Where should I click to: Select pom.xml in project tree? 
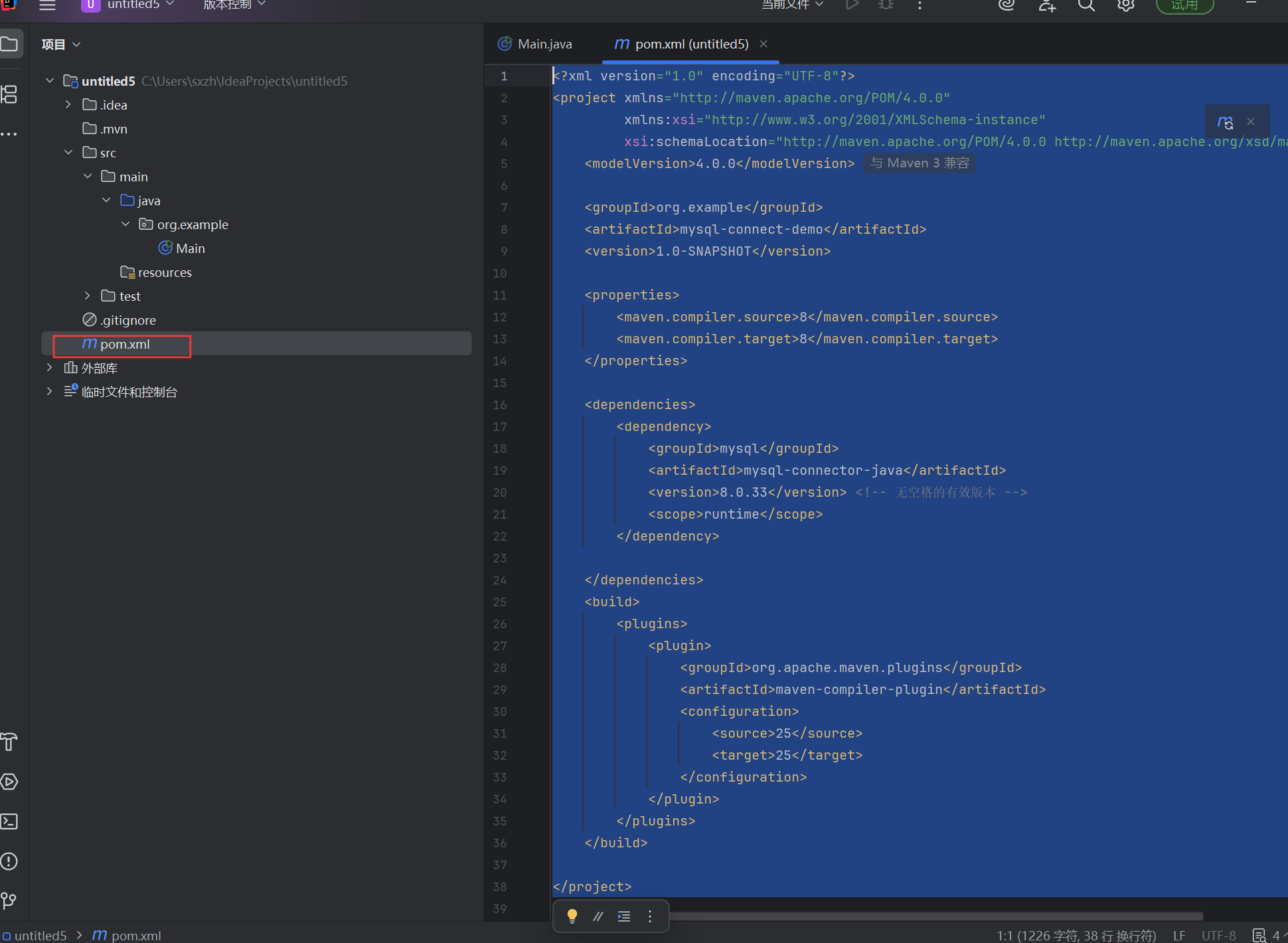(x=256, y=344)
